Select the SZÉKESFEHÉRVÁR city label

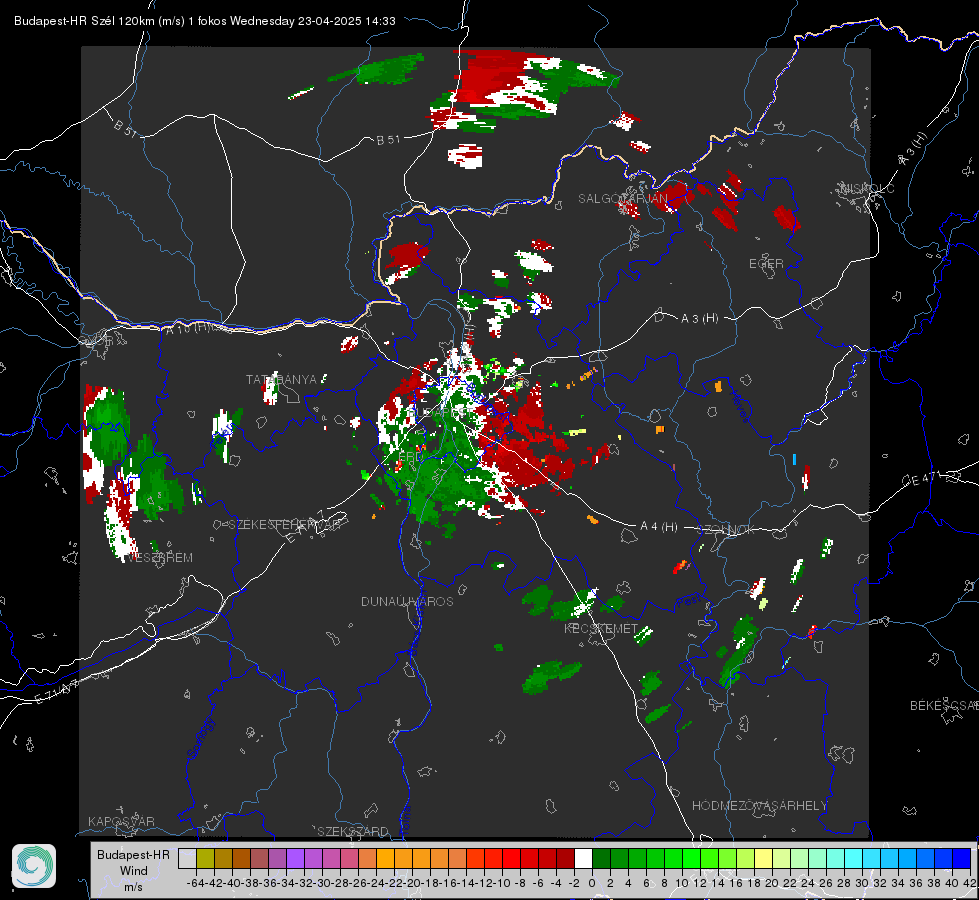(287, 525)
